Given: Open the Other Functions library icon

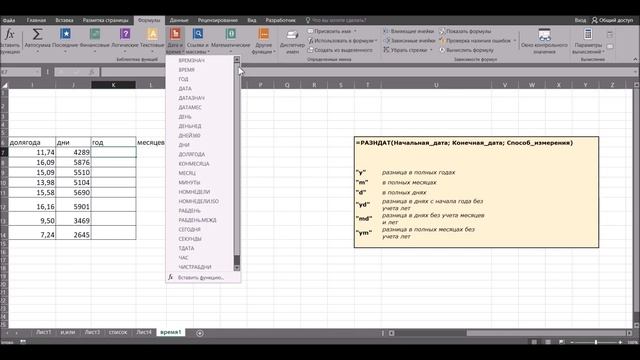Looking at the screenshot, I should click(264, 34).
